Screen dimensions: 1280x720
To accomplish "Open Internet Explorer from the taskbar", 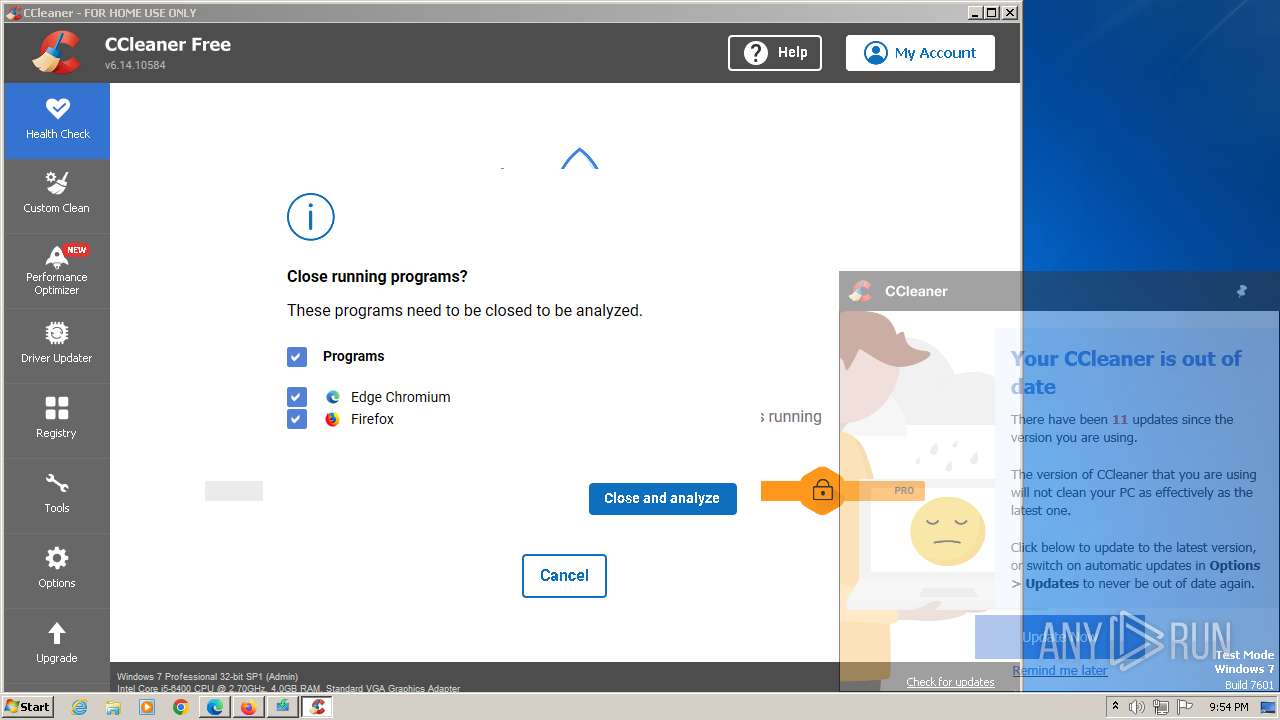I will (80, 707).
